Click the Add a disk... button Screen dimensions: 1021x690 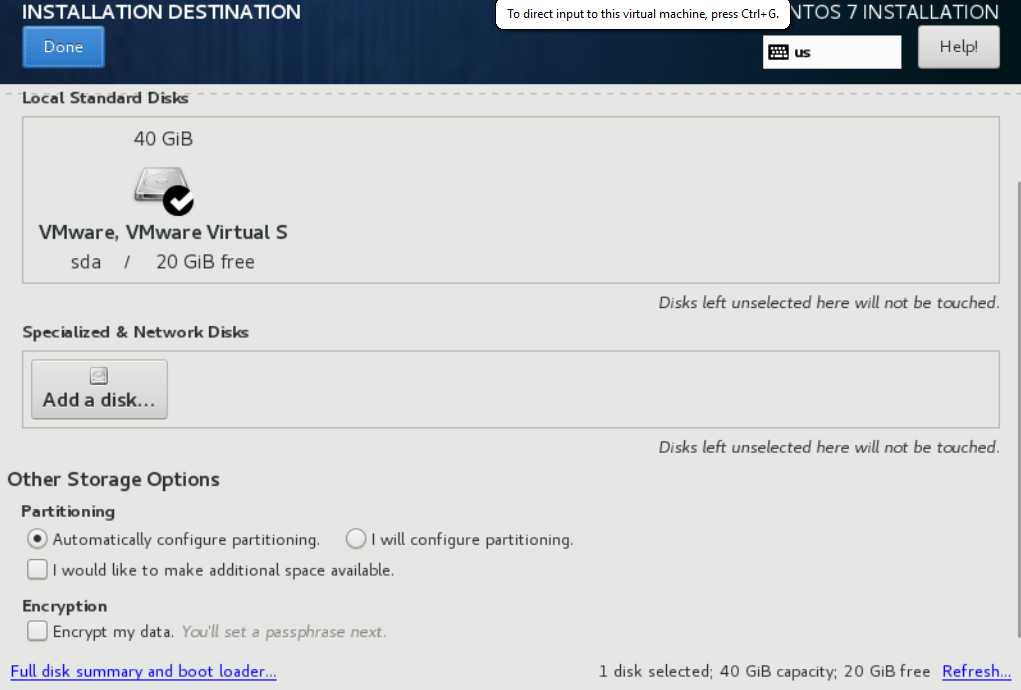point(99,389)
